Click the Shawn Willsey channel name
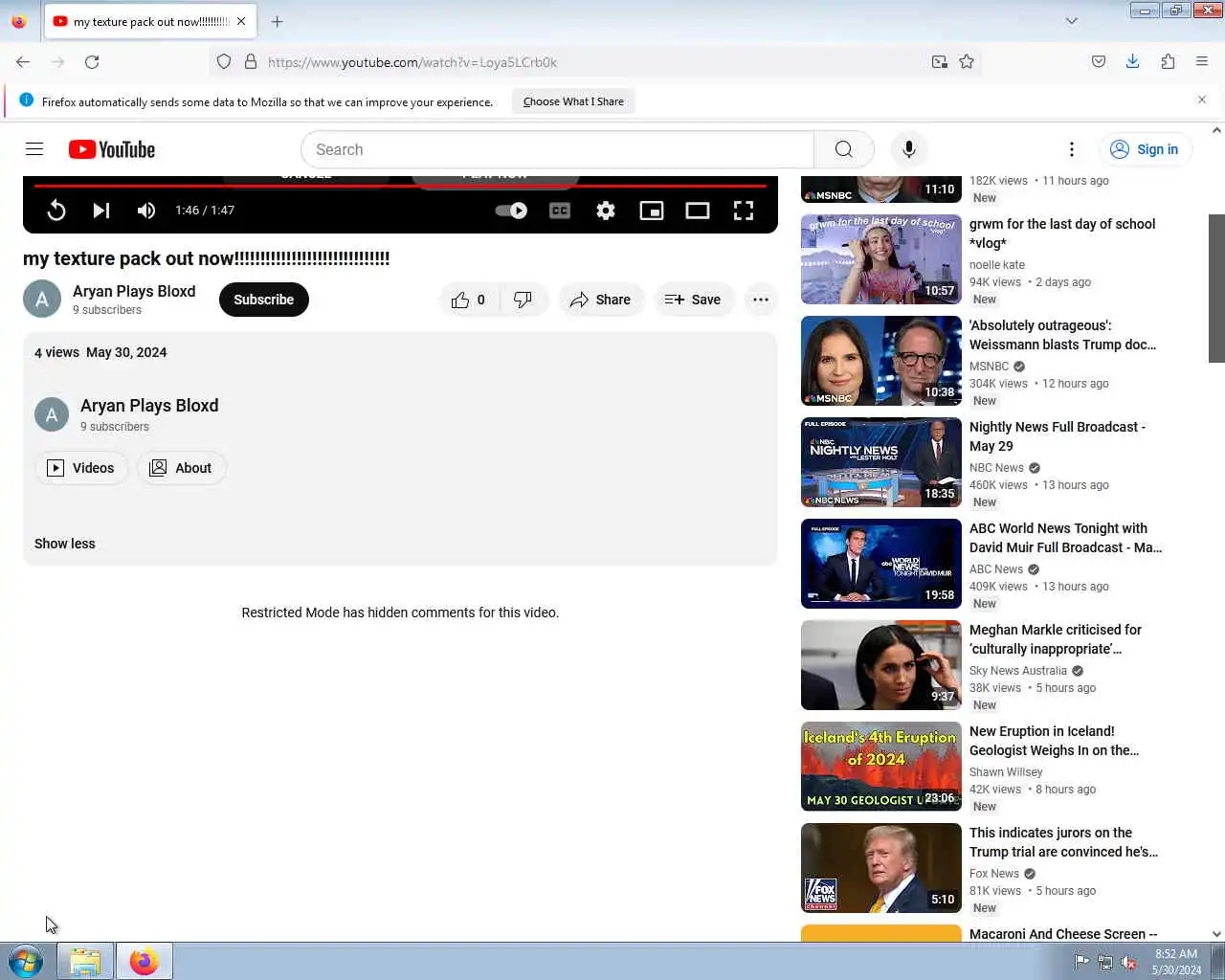Image resolution: width=1225 pixels, height=980 pixels. tap(1006, 772)
